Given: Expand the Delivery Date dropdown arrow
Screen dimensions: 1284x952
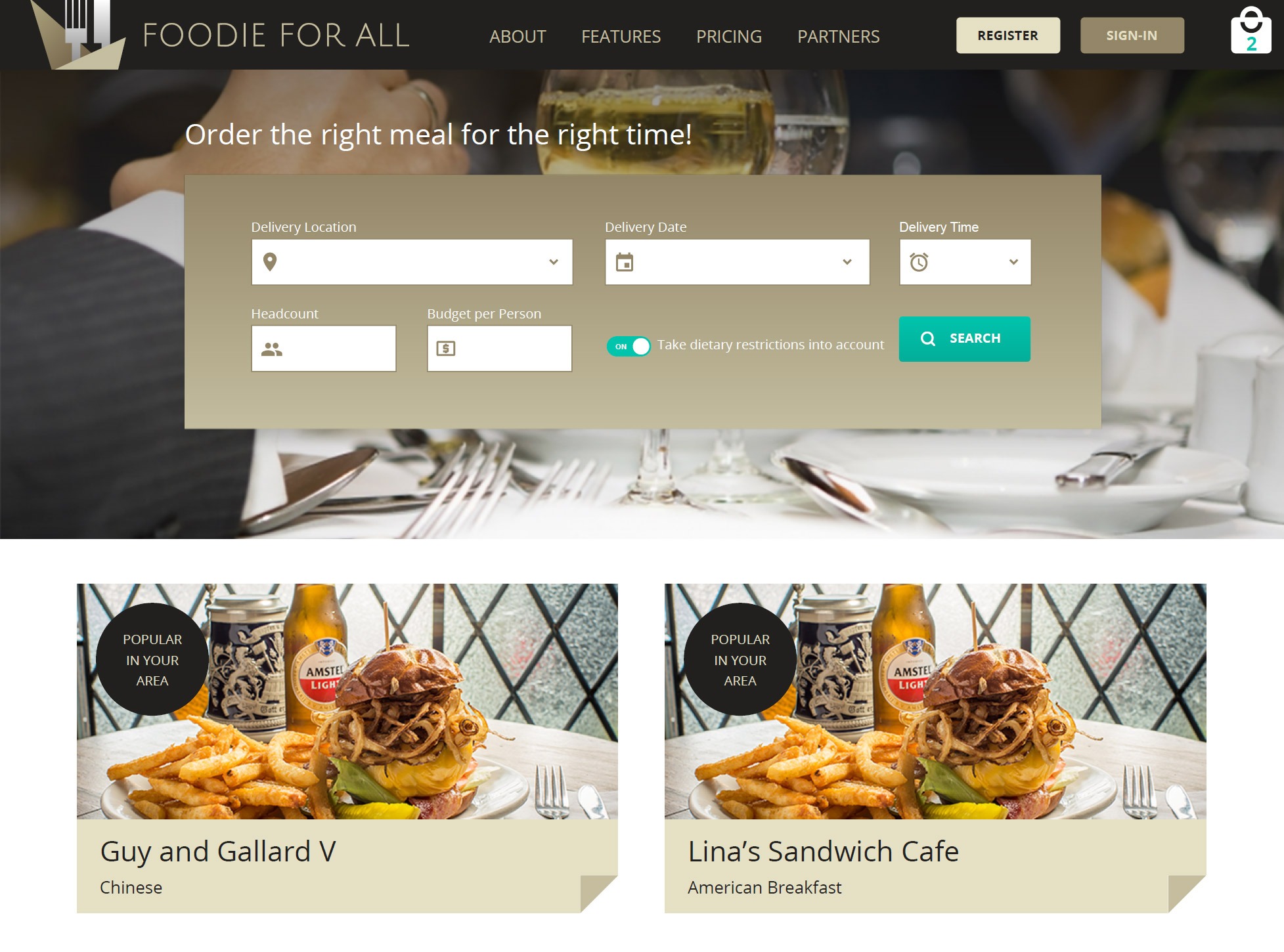Looking at the screenshot, I should 847,262.
